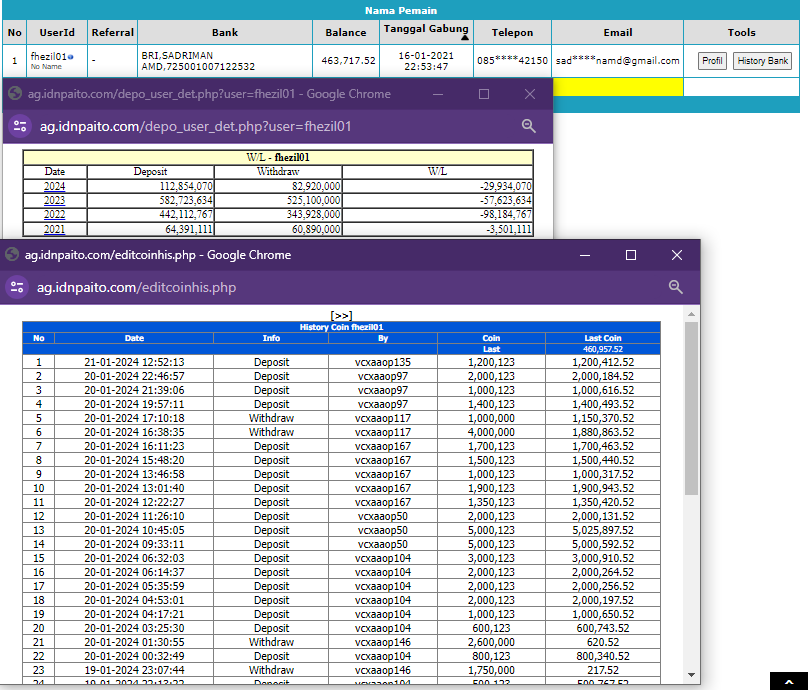The width and height of the screenshot is (808, 690).
Task: Open History Bank for fhezil01
Action: point(762,61)
